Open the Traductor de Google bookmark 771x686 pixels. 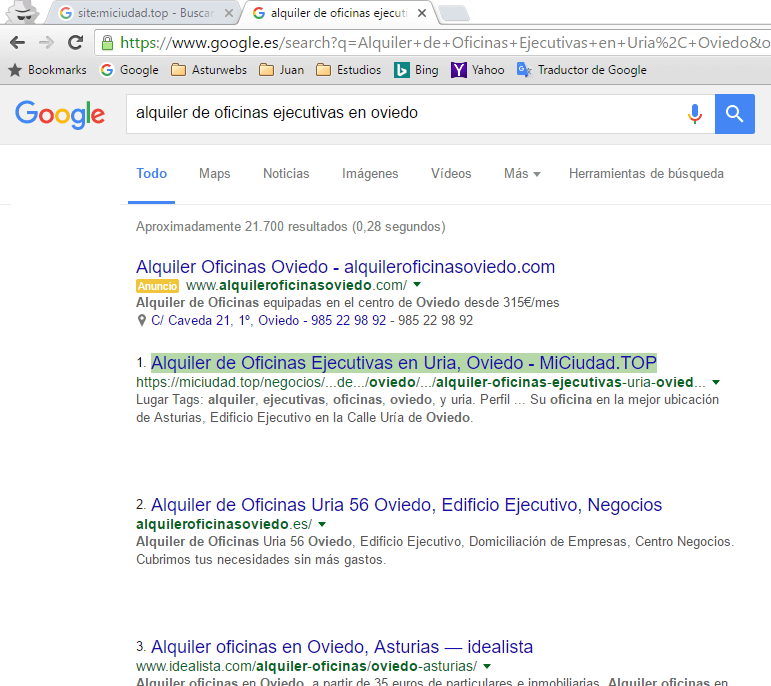581,70
